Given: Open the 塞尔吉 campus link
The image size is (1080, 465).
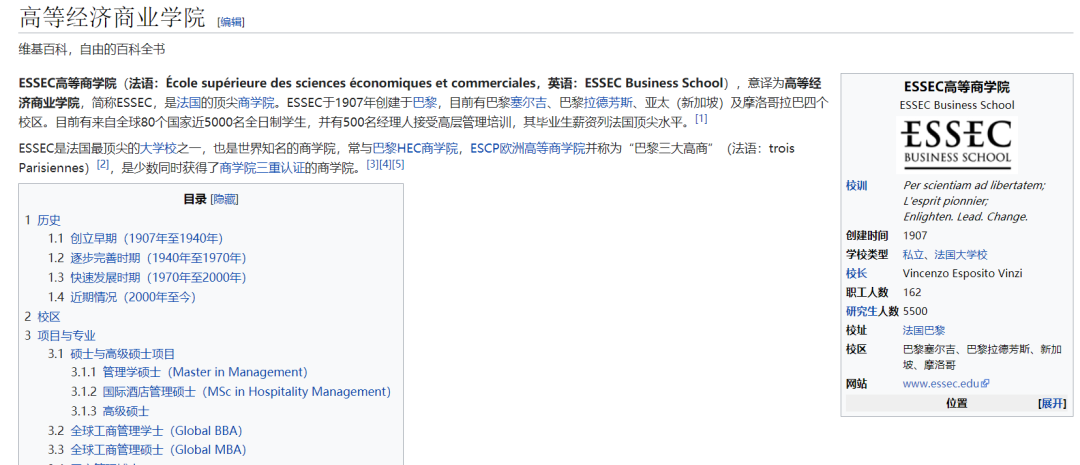Looking at the screenshot, I should pos(527,103).
